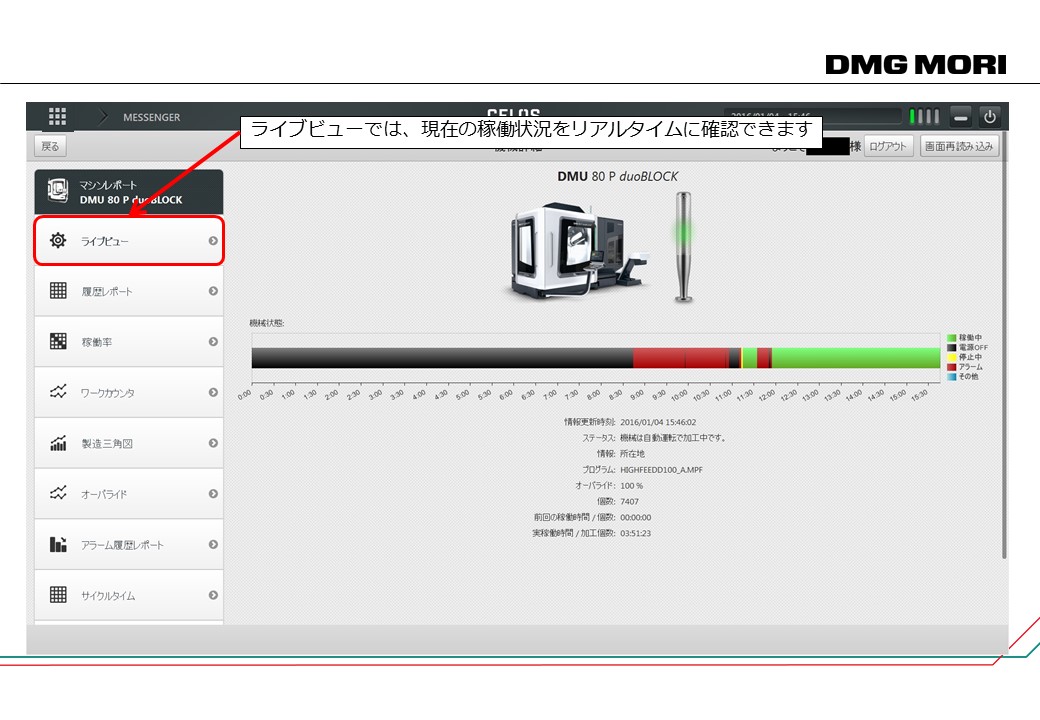Open the サイクルタイム menu item
1040x720 pixels.
click(129, 595)
